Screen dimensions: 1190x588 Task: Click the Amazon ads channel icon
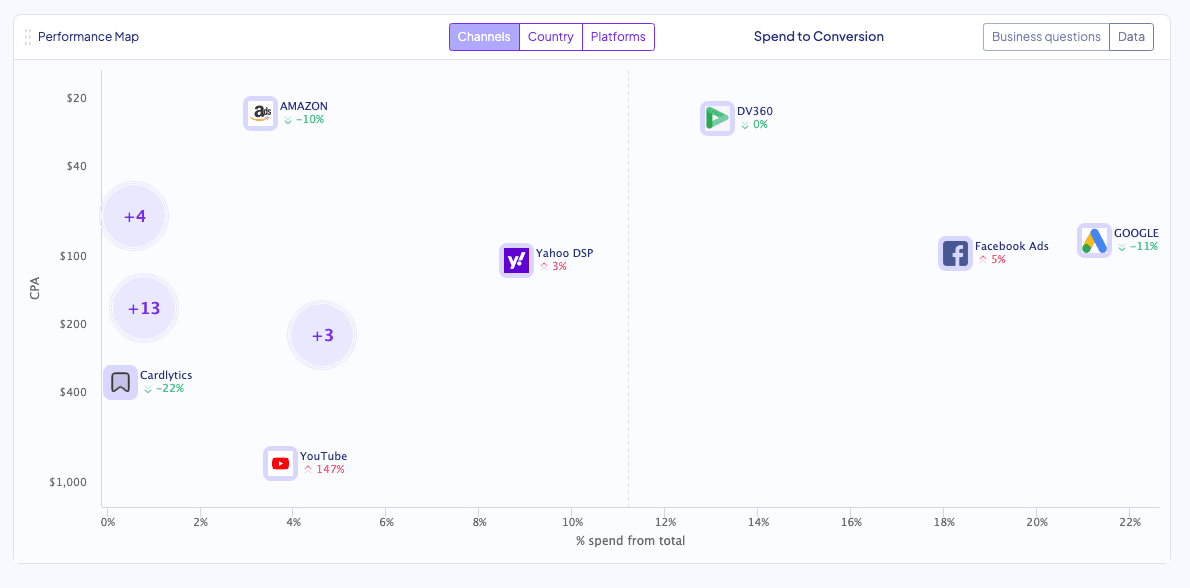[x=260, y=114]
